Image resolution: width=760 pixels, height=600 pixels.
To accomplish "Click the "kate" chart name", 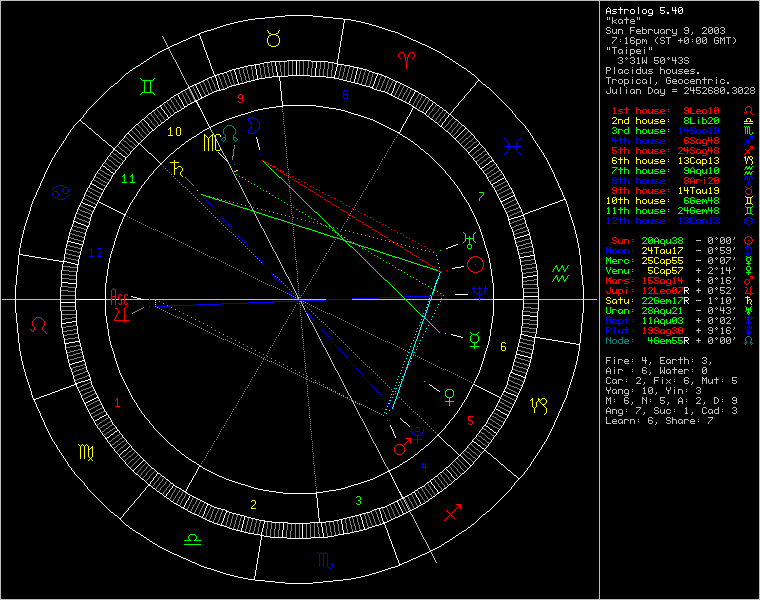I will click(623, 20).
